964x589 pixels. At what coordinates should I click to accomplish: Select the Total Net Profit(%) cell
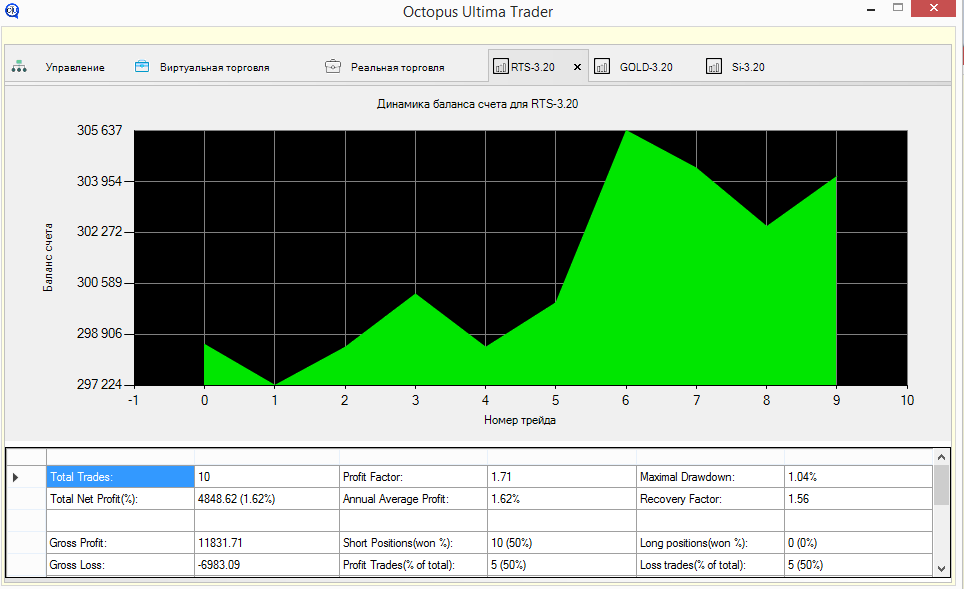coord(120,499)
